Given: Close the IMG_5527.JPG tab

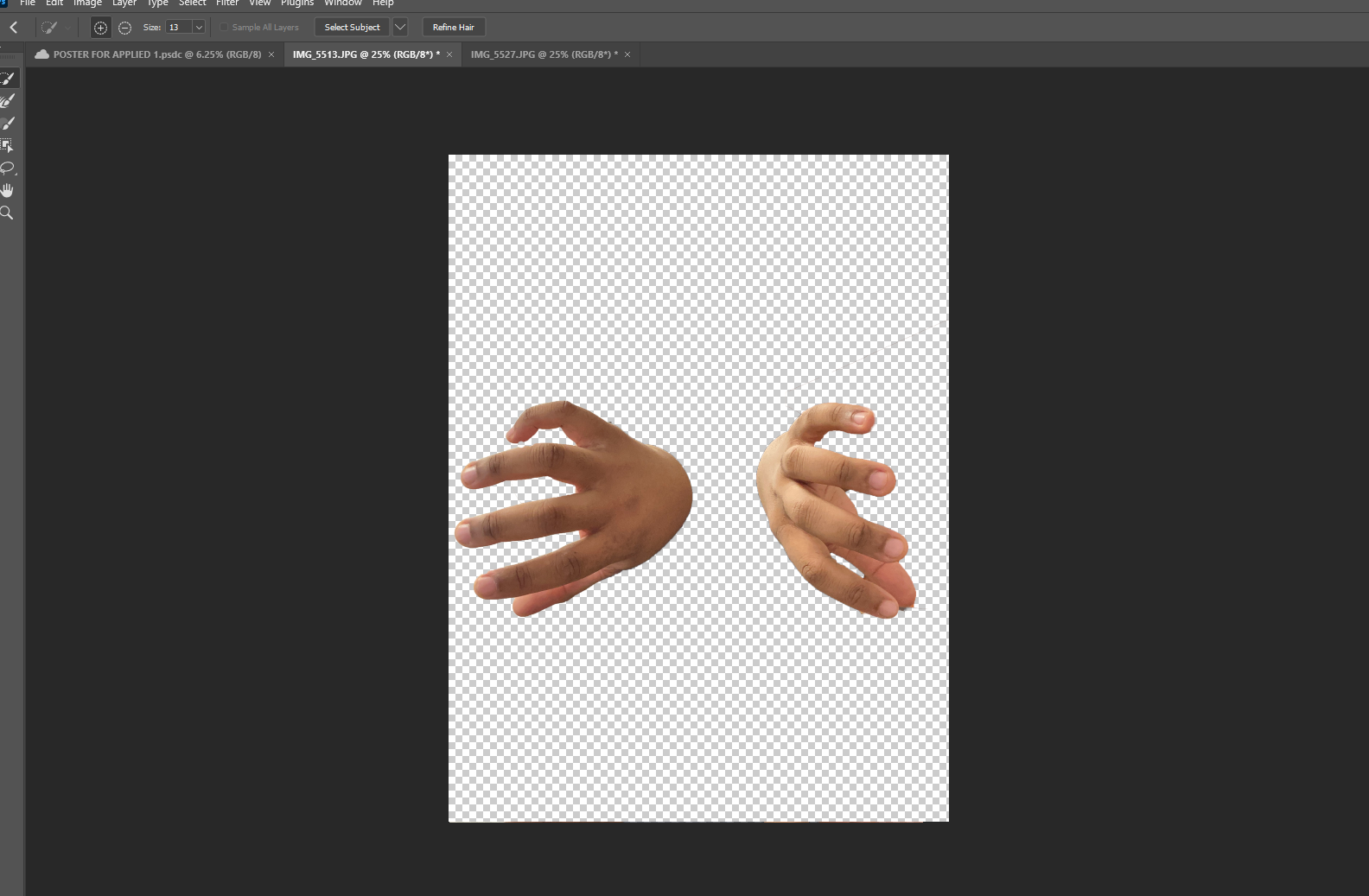Looking at the screenshot, I should click(x=627, y=54).
